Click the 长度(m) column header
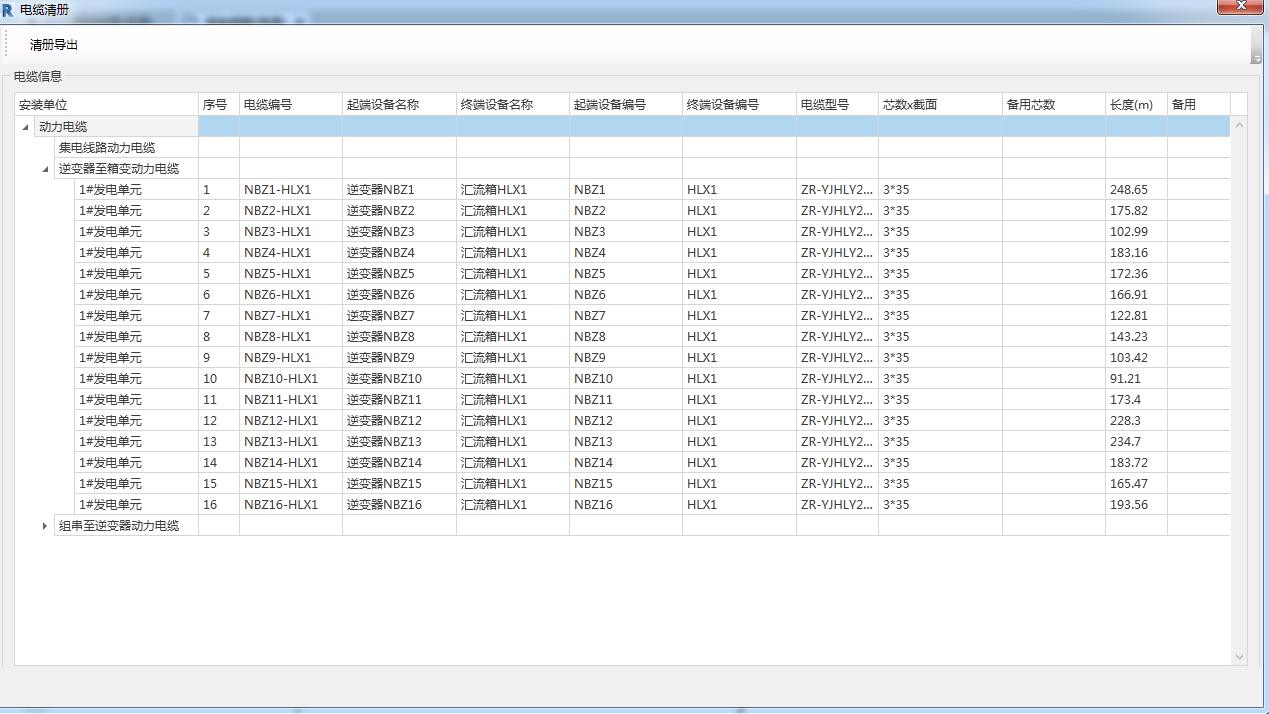Image resolution: width=1269 pixels, height=714 pixels. (1135, 105)
